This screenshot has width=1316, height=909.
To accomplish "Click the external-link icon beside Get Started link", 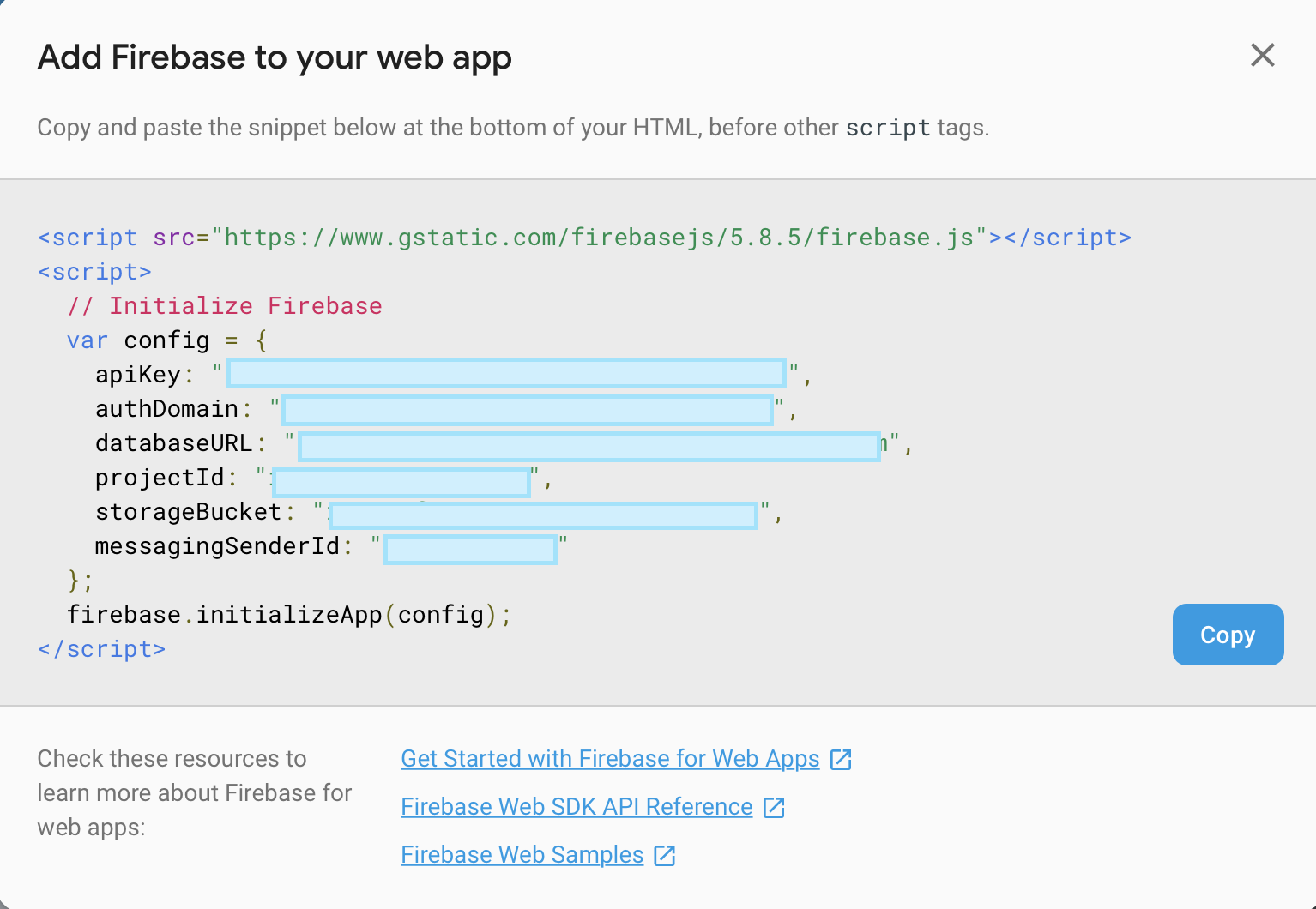I will (840, 759).
